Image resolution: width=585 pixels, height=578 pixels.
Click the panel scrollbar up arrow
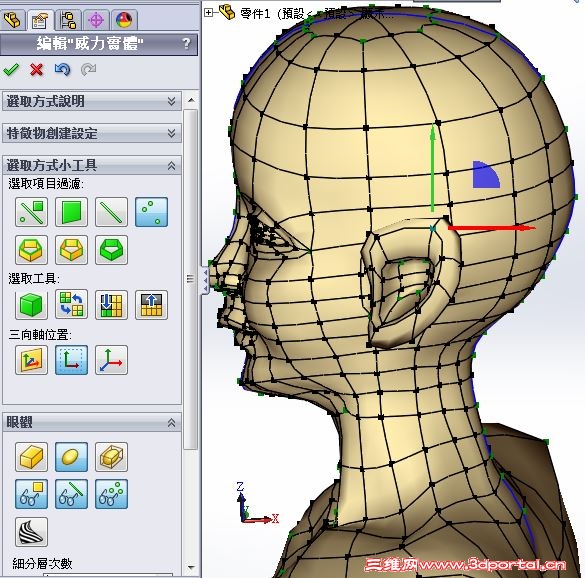pyautogui.click(x=191, y=100)
